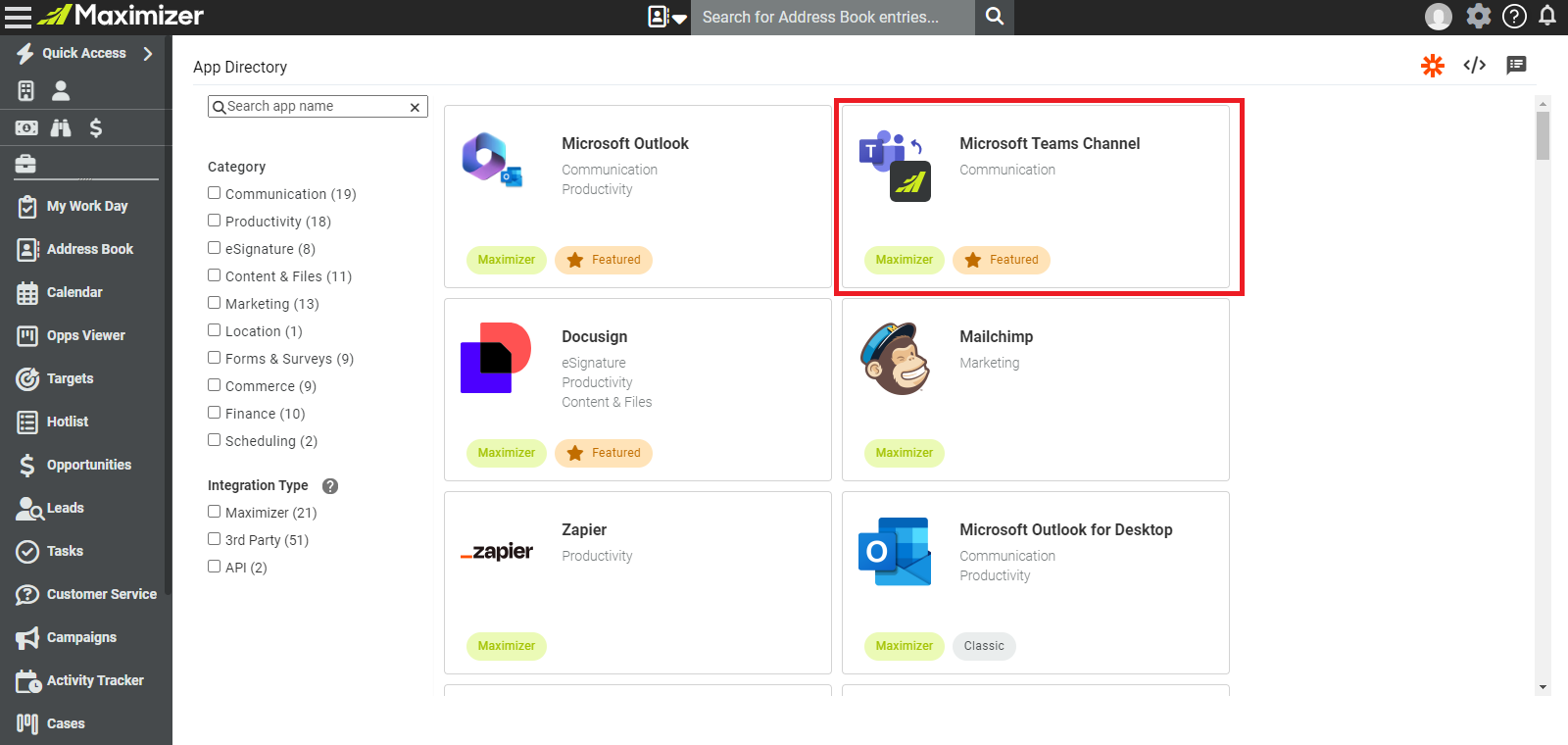Open the hamburger main menu
This screenshot has width=1568, height=745.
point(18,17)
